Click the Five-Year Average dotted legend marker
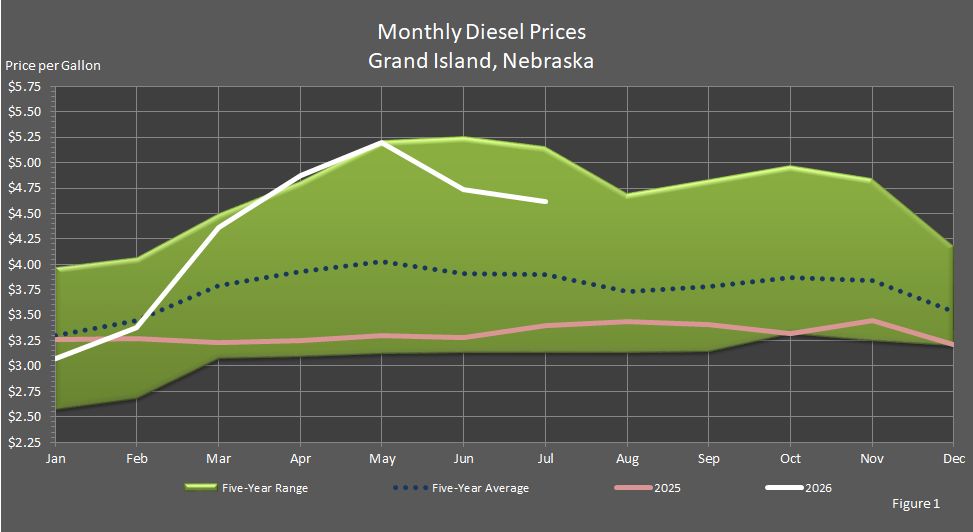This screenshot has height=532, width=973. pyautogui.click(x=410, y=488)
